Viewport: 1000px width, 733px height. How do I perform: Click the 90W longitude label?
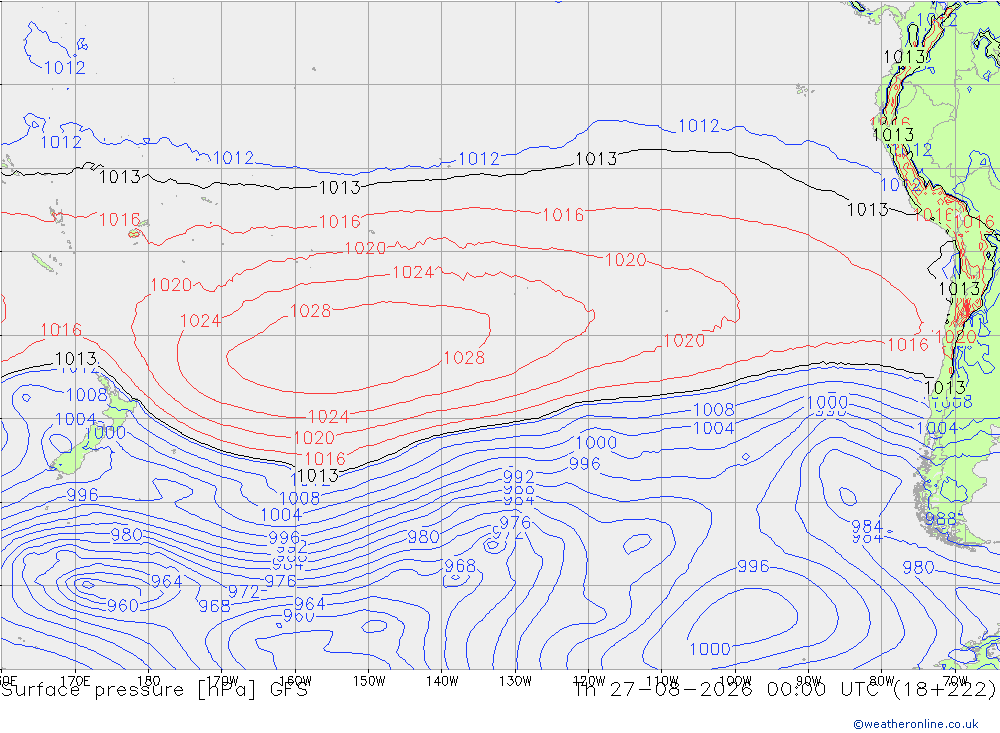click(809, 681)
